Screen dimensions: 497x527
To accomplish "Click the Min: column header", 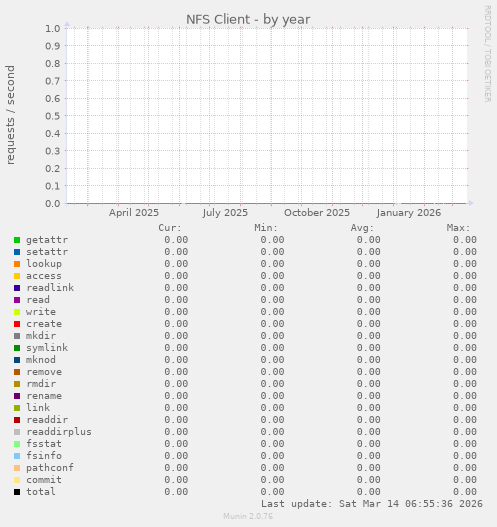I will coord(266,228).
